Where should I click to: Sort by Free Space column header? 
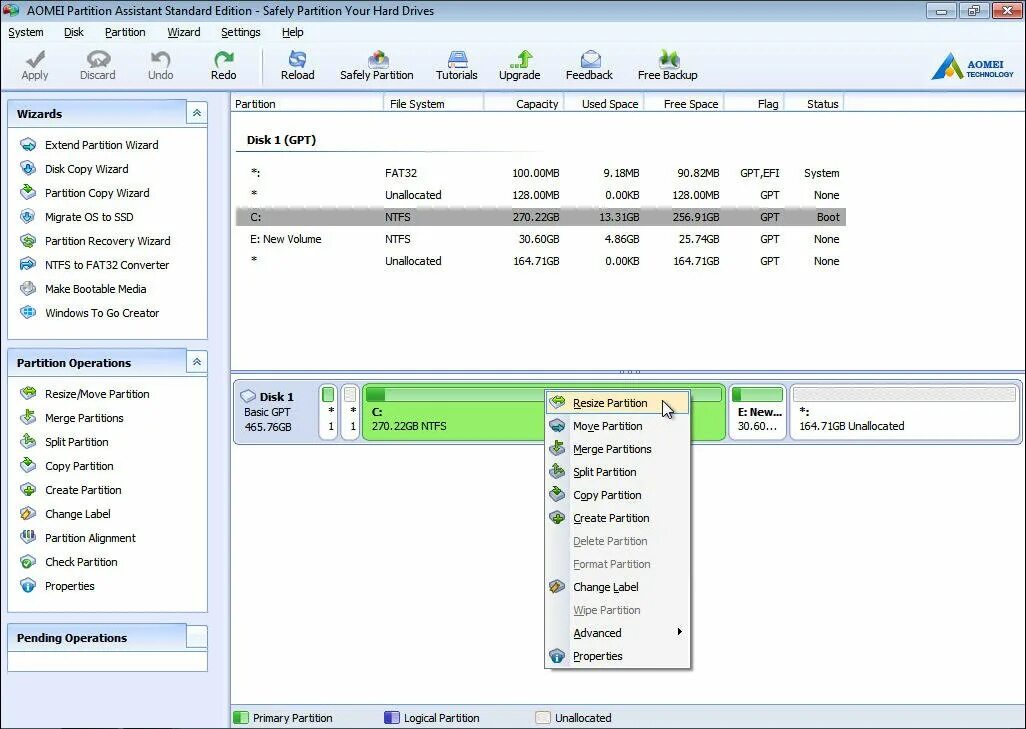click(684, 103)
